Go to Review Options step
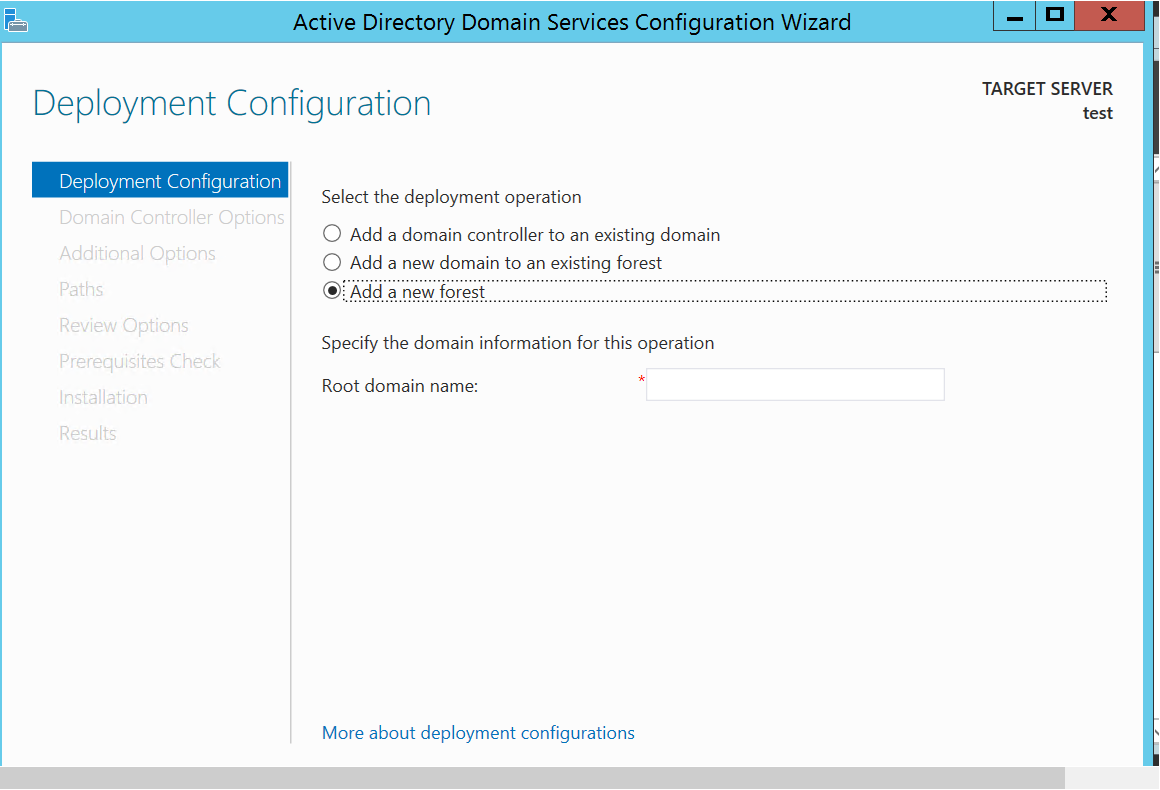 click(x=124, y=325)
